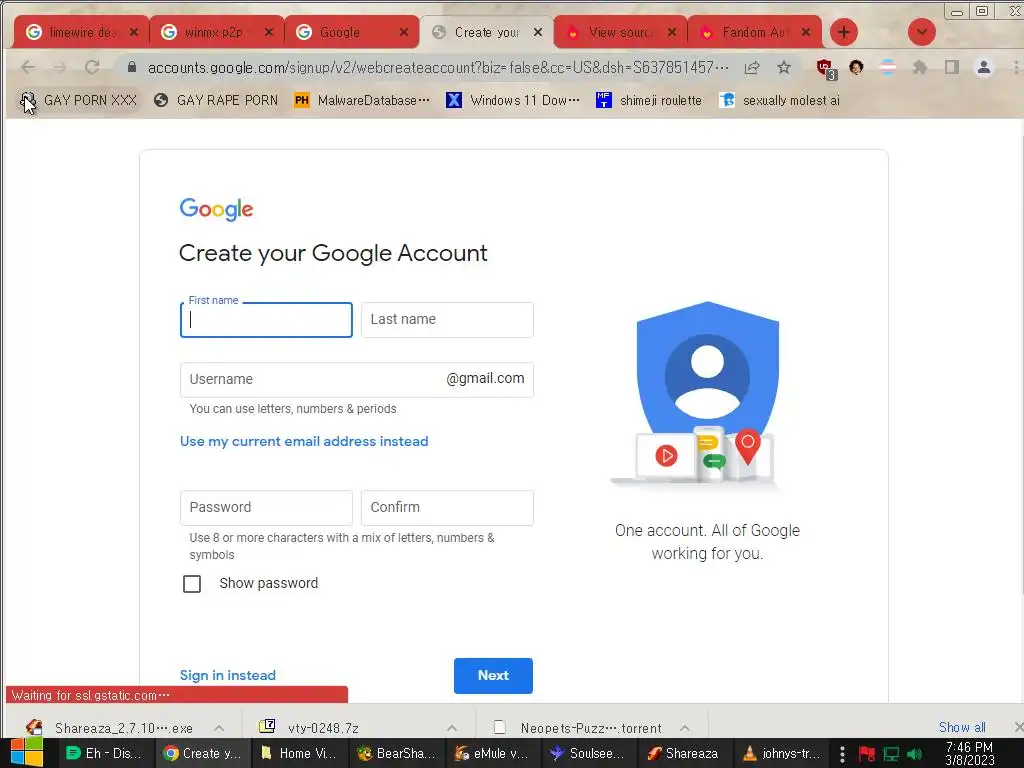Close the Fandom tab
This screenshot has width=1024, height=768.
pyautogui.click(x=807, y=32)
